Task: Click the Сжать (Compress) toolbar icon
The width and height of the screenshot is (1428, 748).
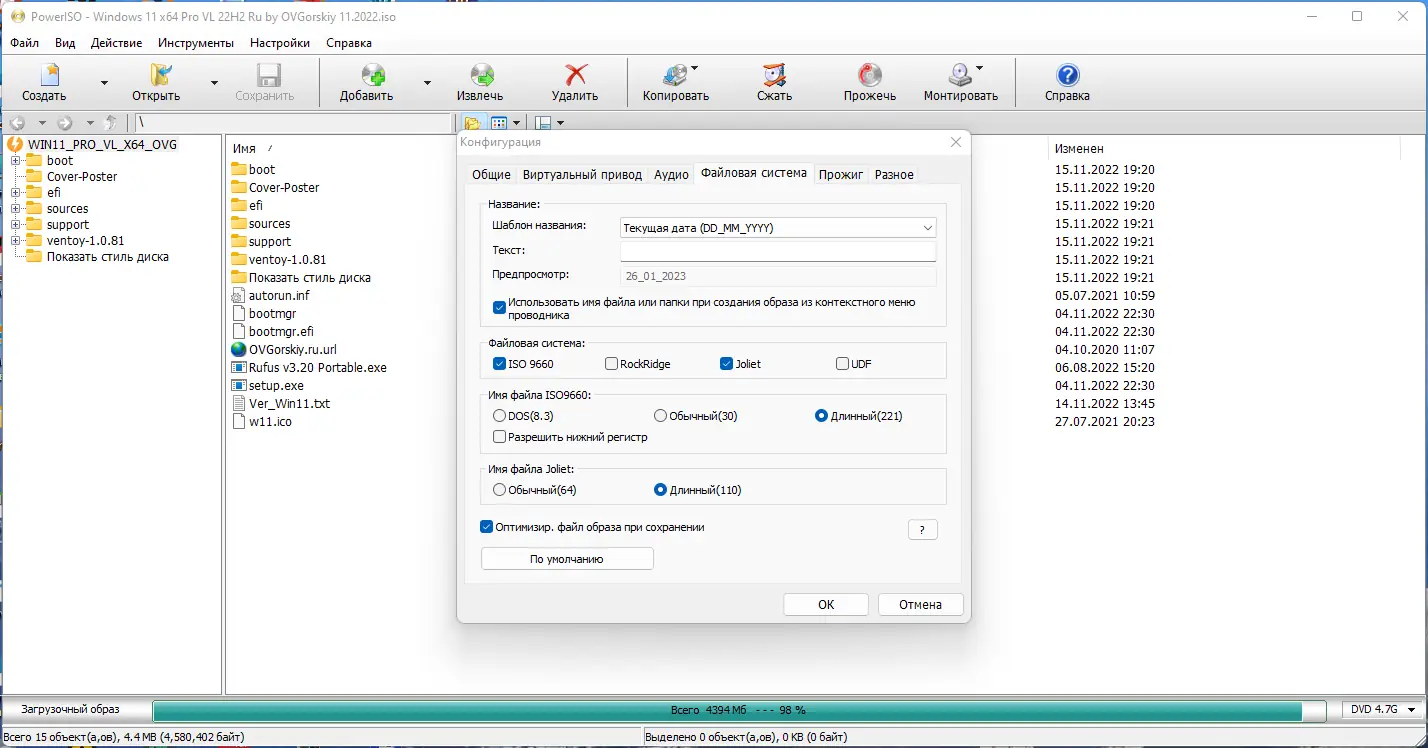Action: click(774, 75)
